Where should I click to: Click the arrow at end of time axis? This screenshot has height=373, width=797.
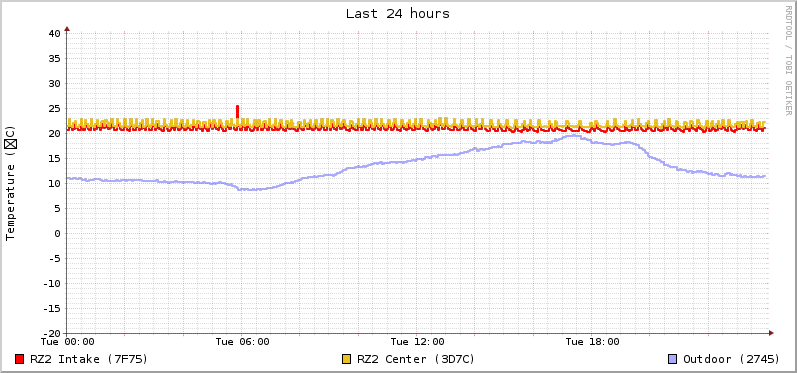[771, 333]
